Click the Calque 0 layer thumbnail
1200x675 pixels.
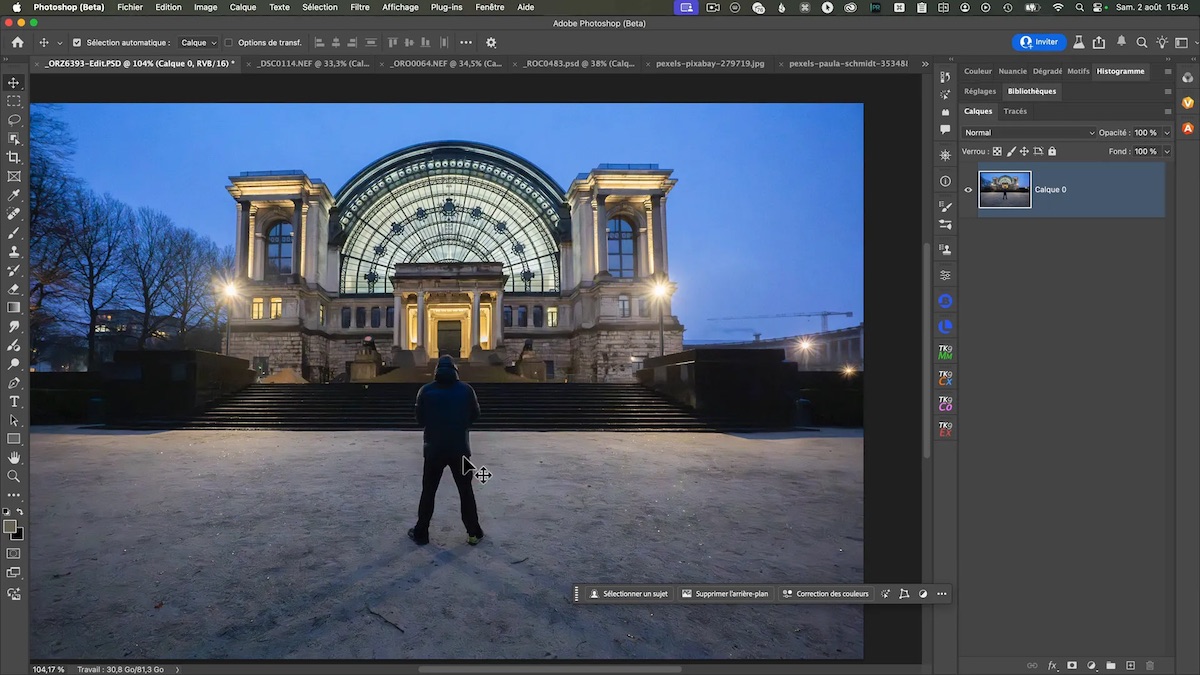click(x=1004, y=189)
